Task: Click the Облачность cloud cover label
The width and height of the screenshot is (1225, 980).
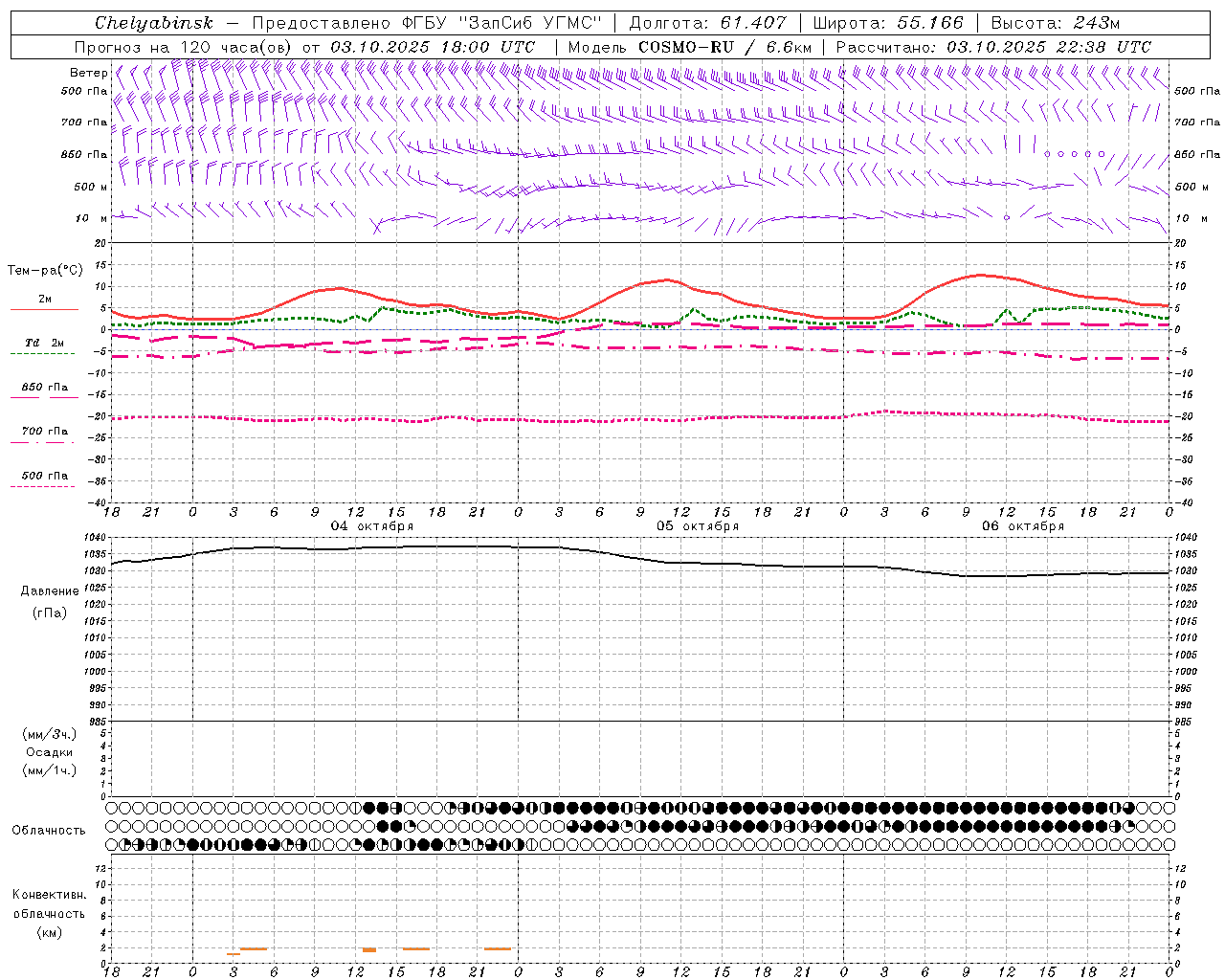Action: 49,831
